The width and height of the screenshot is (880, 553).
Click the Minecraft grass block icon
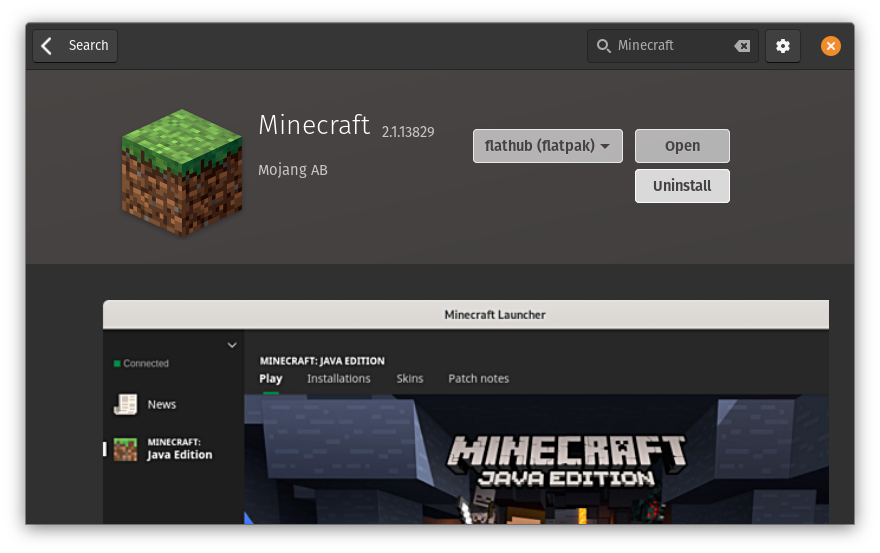coord(182,172)
